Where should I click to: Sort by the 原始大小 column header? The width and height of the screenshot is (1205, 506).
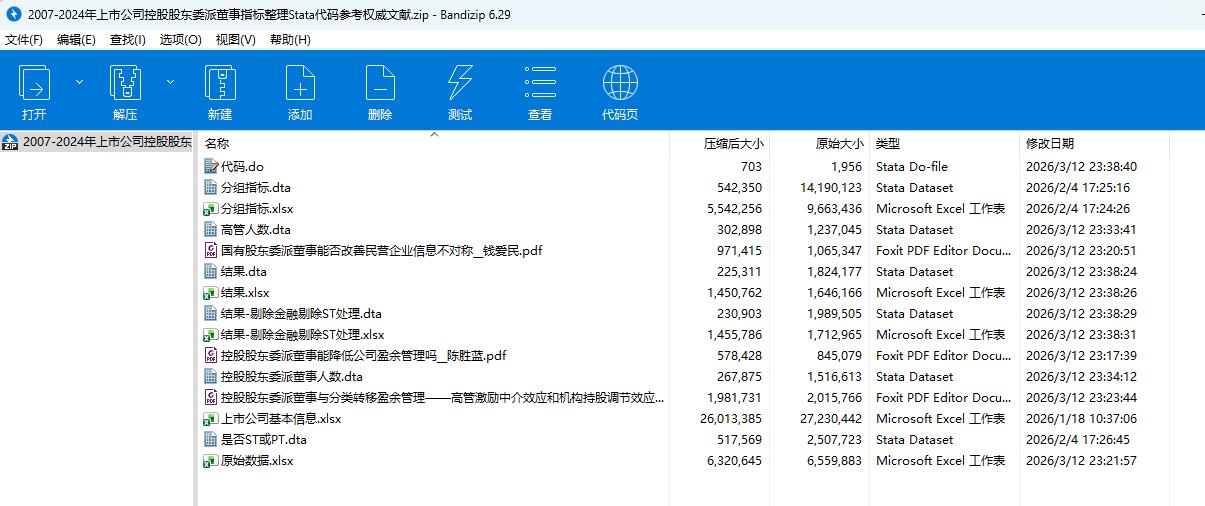(838, 144)
